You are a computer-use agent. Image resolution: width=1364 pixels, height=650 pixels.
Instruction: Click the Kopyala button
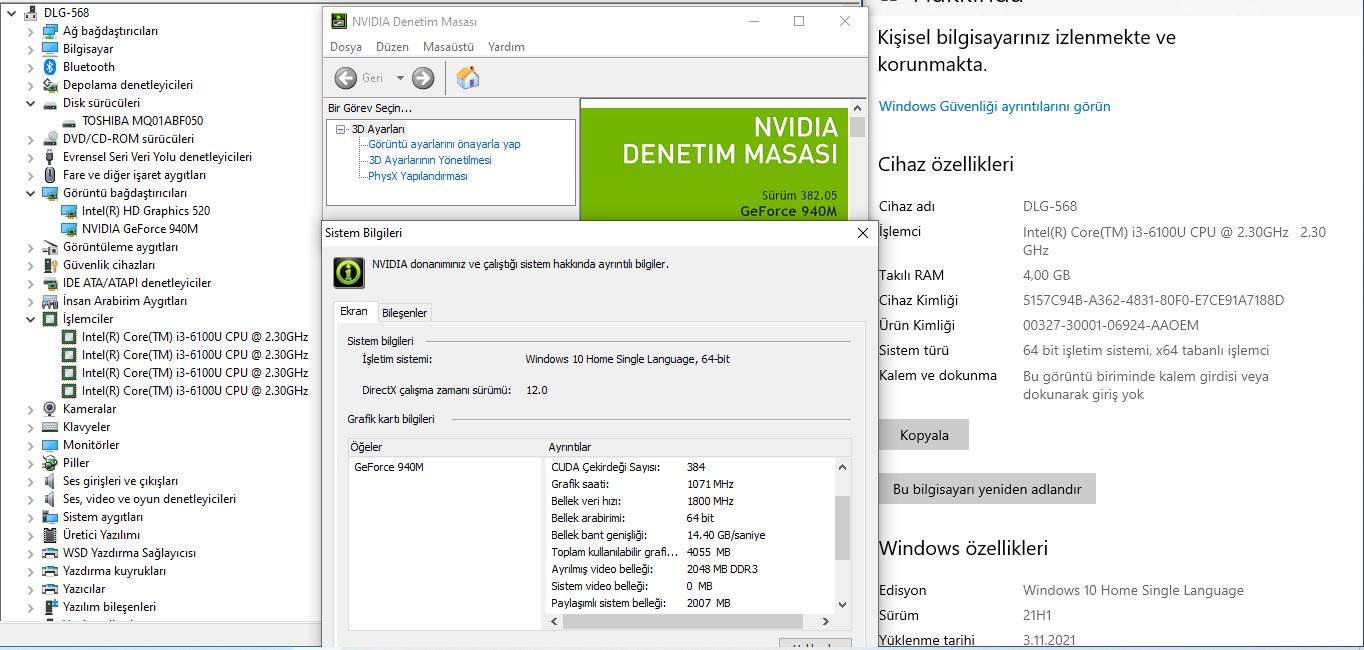pyautogui.click(x=924, y=436)
